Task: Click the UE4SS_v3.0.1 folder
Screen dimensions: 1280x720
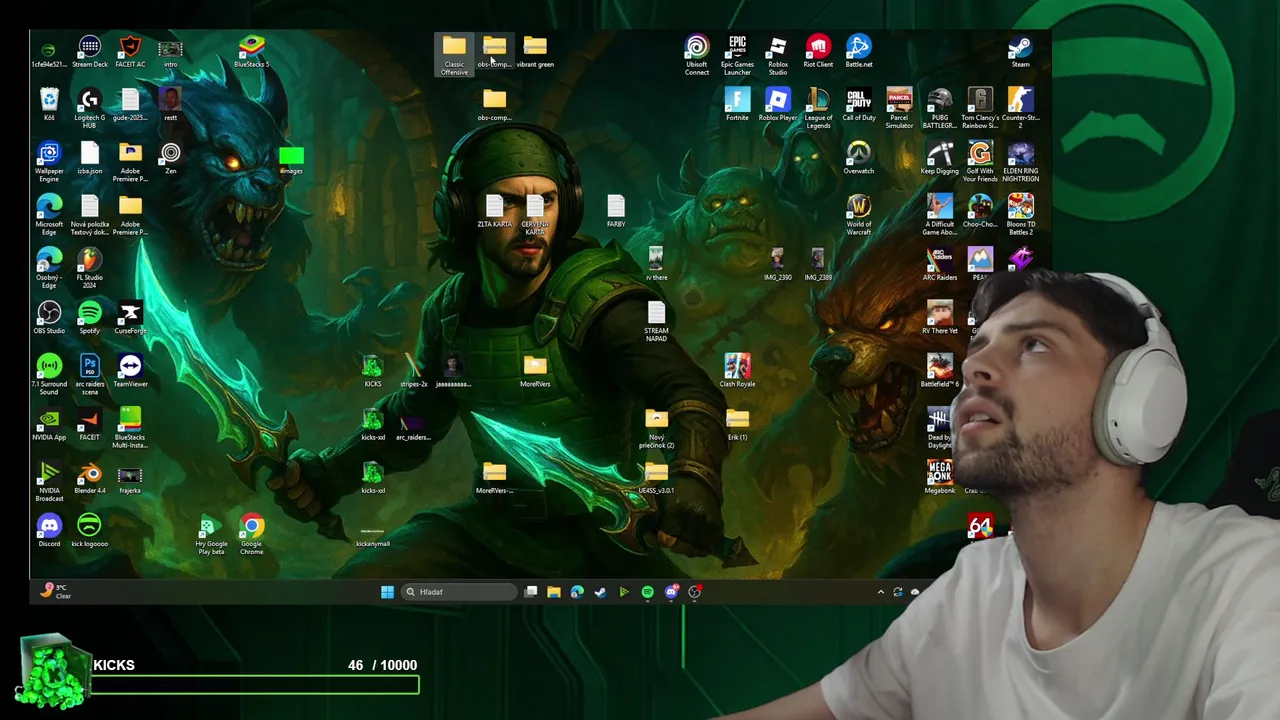Action: [x=656, y=478]
